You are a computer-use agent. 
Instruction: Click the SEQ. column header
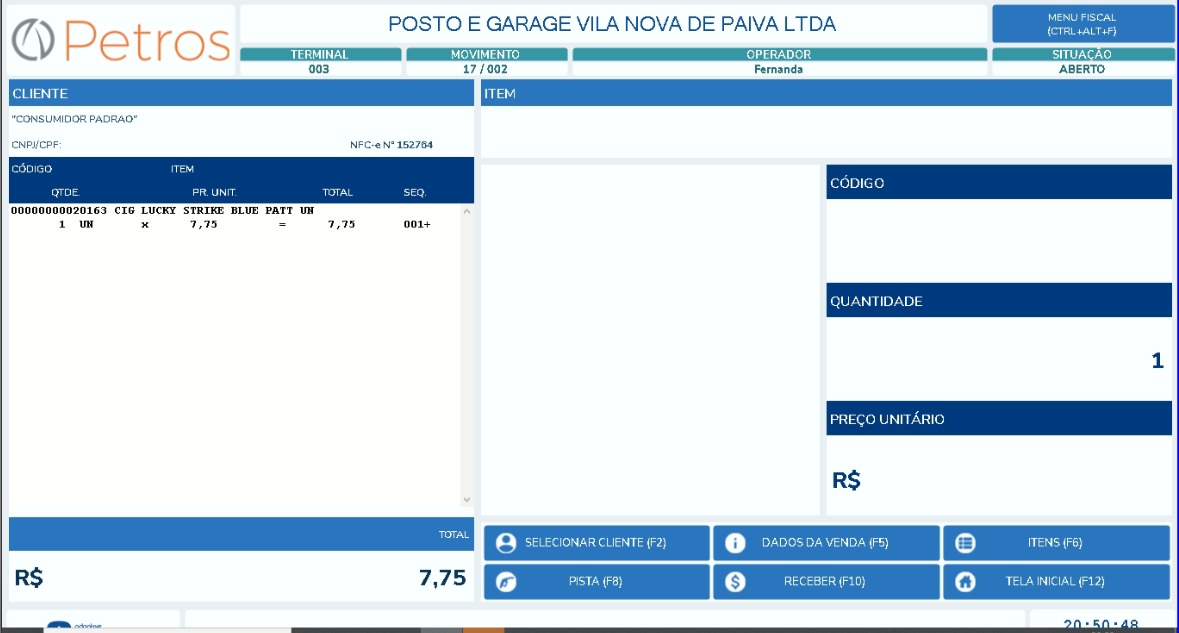[x=414, y=192]
